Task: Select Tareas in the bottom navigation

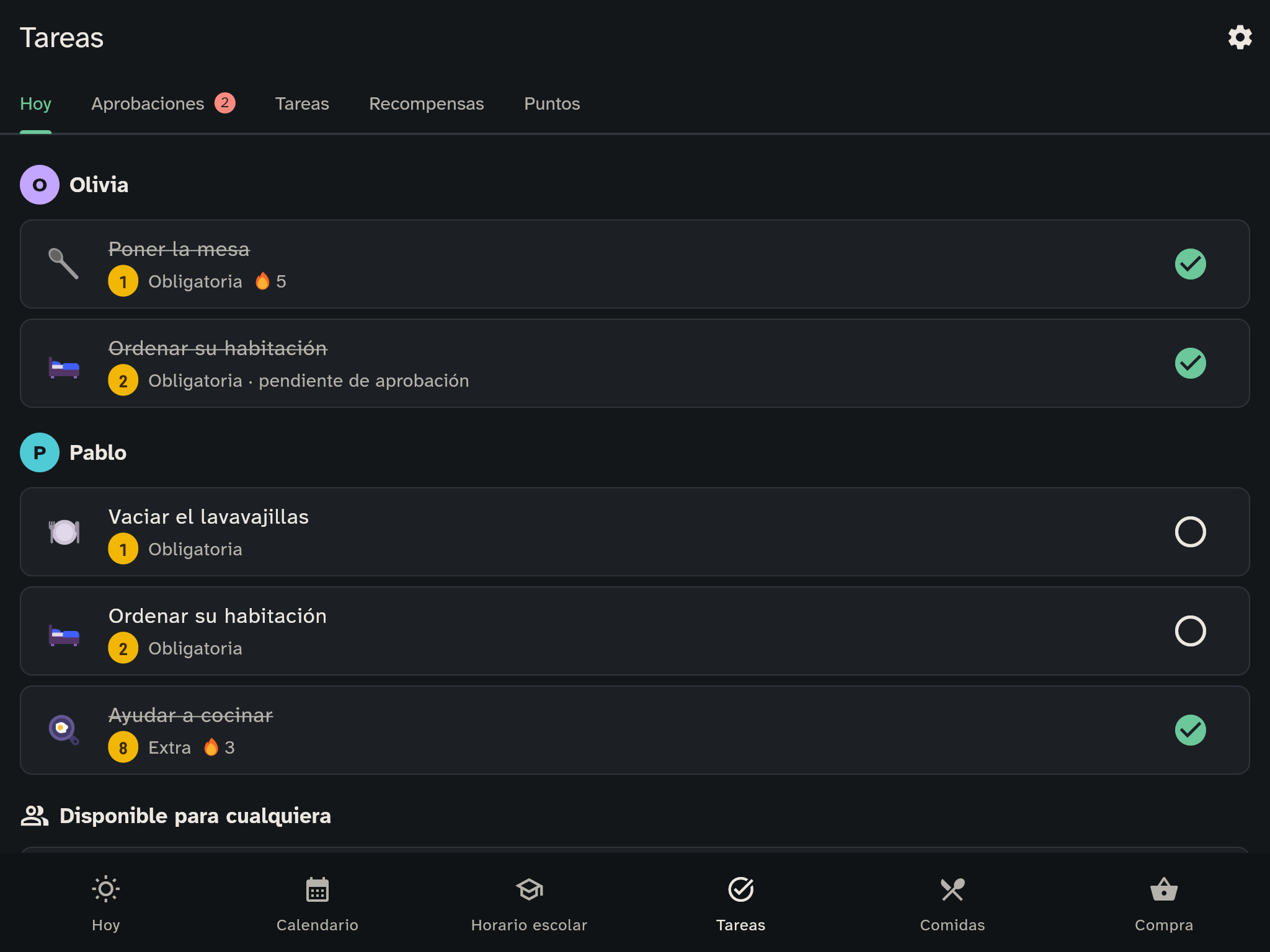Action: [x=740, y=904]
